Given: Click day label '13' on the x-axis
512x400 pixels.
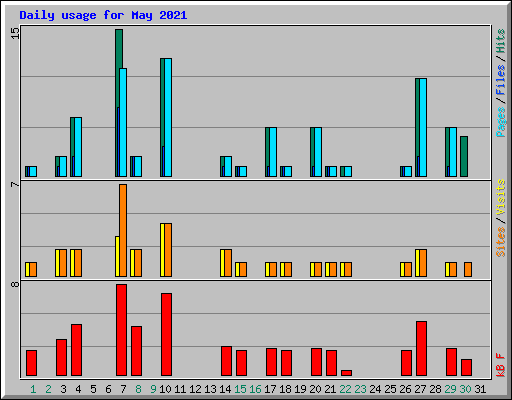Looking at the screenshot, I should point(210,389).
